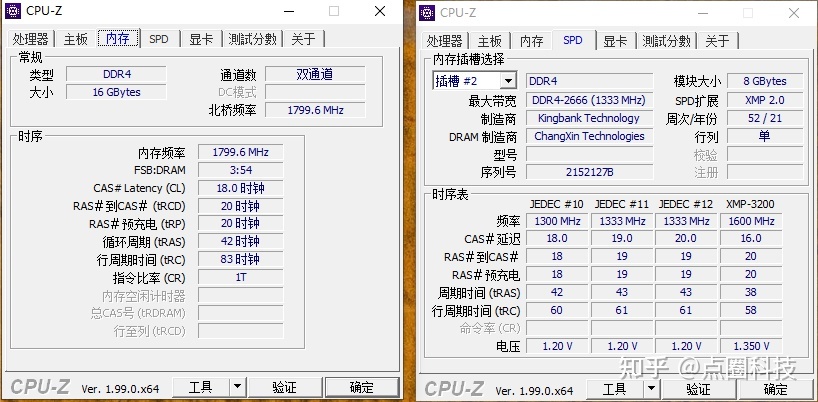Image resolution: width=818 pixels, height=402 pixels.
Task: Open the 主板 tab in right window
Action: pos(489,41)
